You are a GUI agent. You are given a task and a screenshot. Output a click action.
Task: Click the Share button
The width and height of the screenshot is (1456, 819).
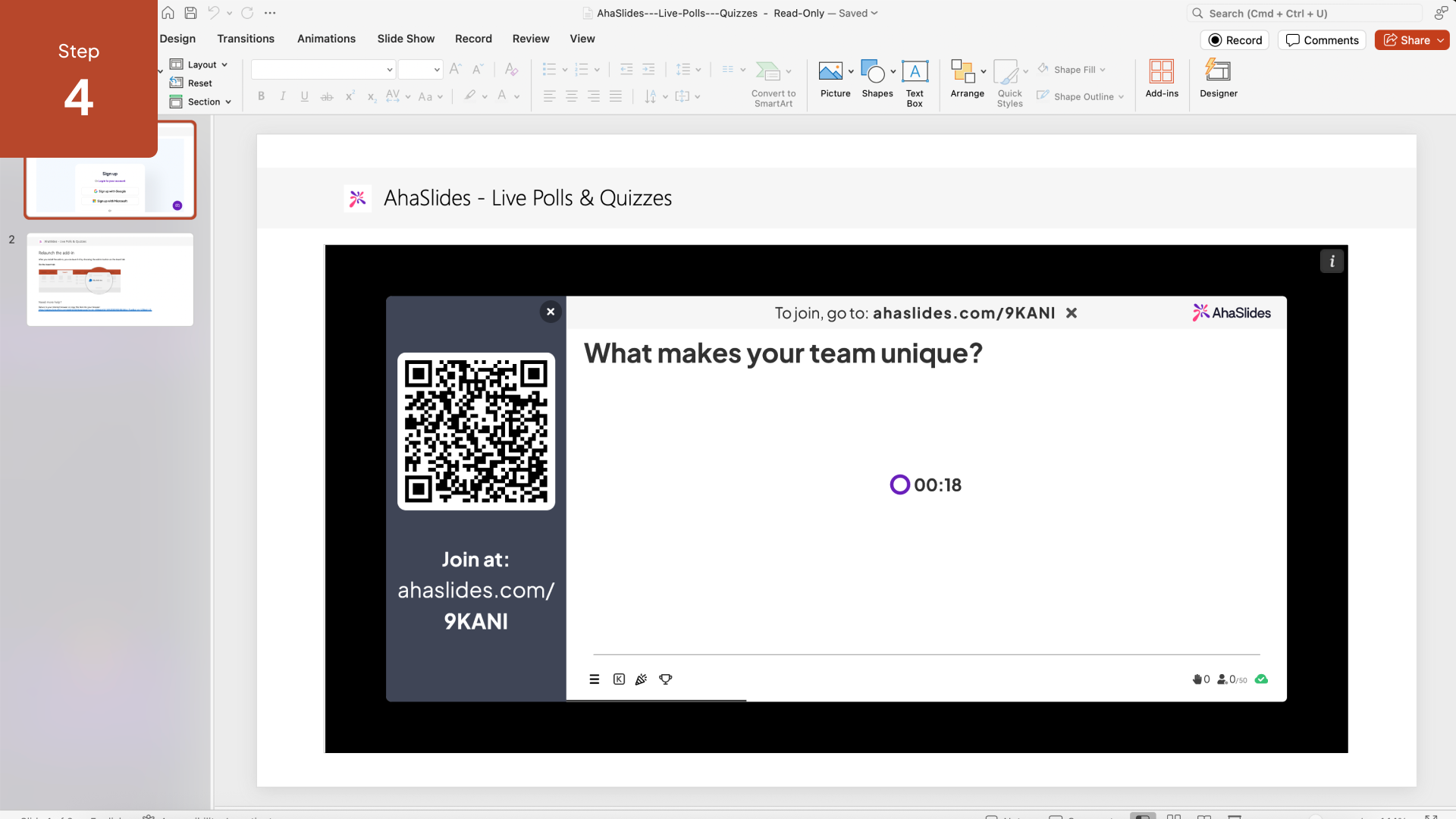coord(1407,40)
